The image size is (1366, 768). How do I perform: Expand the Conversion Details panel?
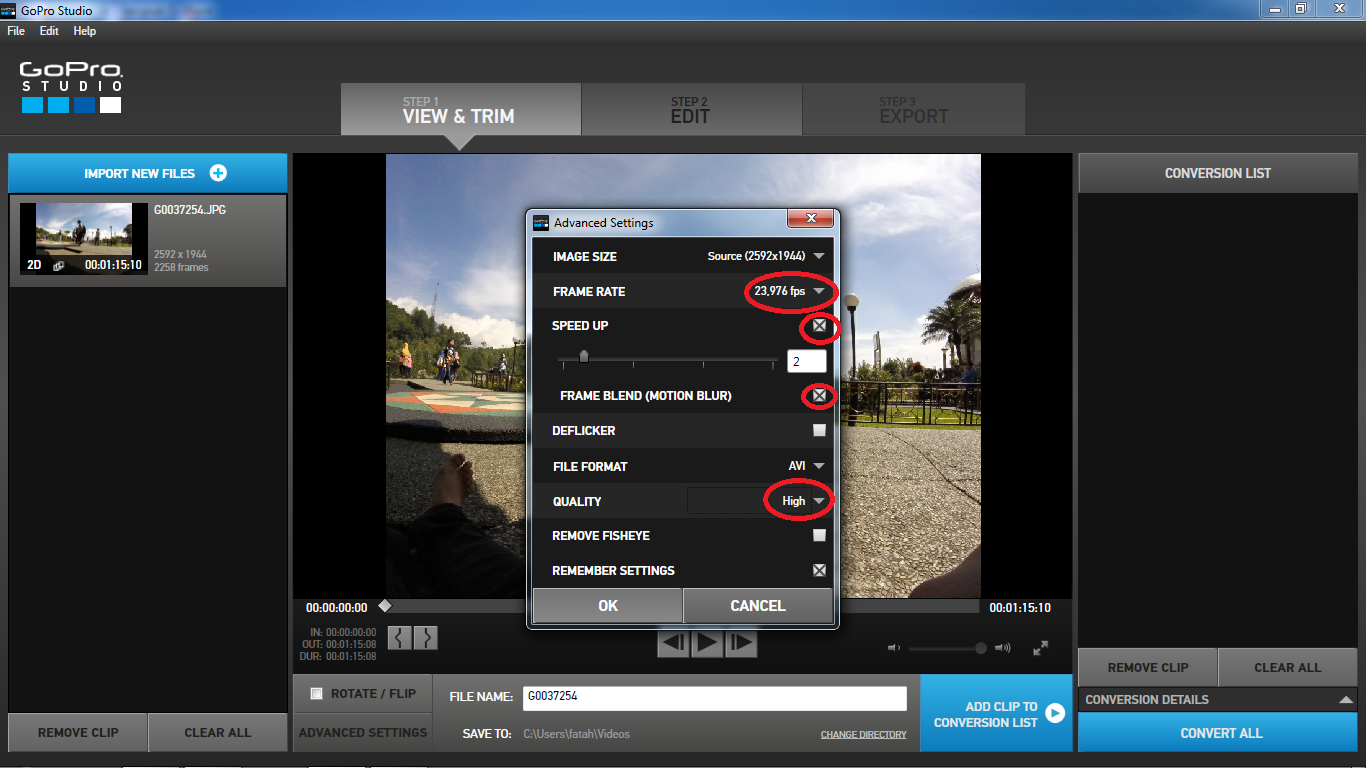1345,700
